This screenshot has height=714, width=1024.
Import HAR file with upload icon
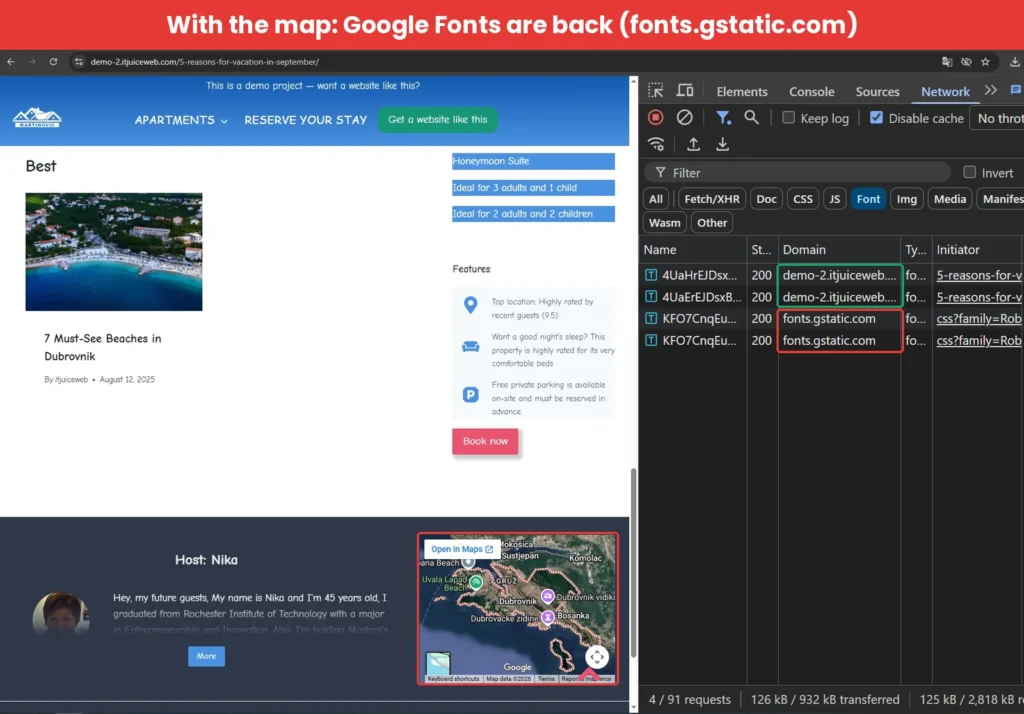tap(693, 144)
